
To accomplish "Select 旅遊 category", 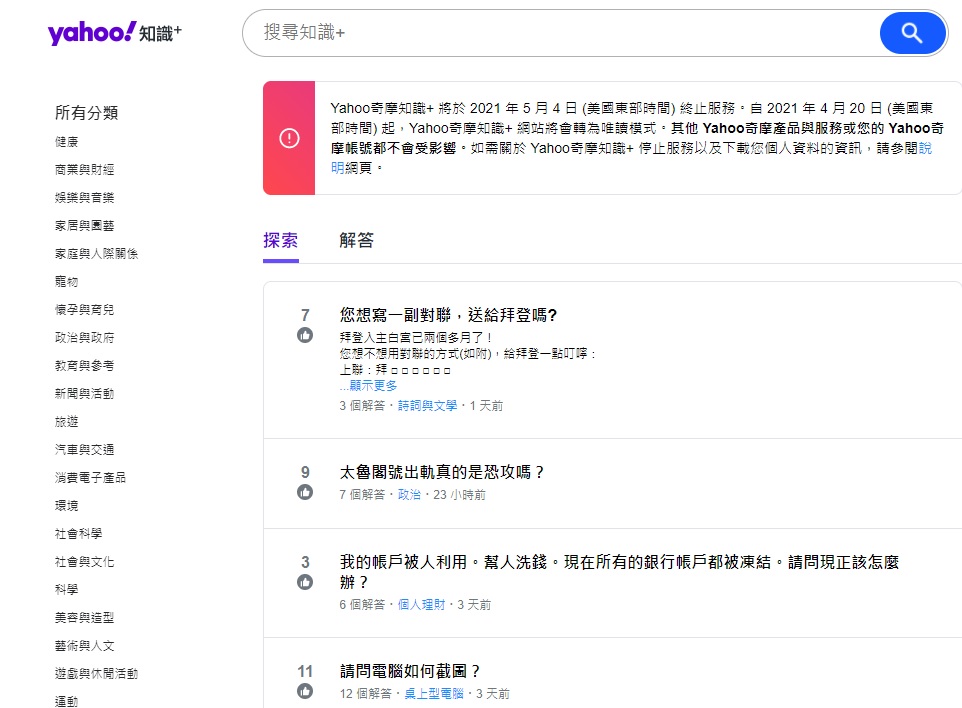I will point(66,421).
